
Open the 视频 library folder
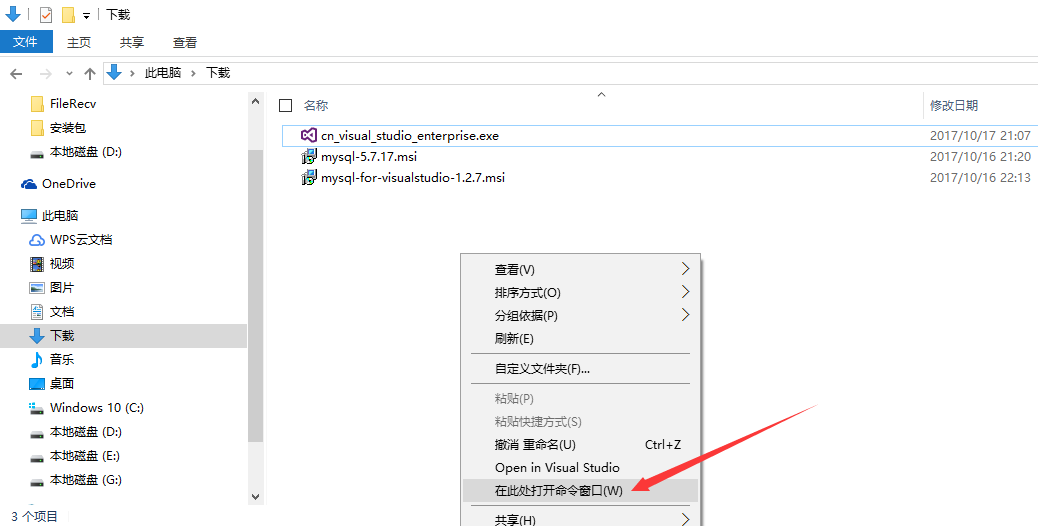click(x=62, y=263)
